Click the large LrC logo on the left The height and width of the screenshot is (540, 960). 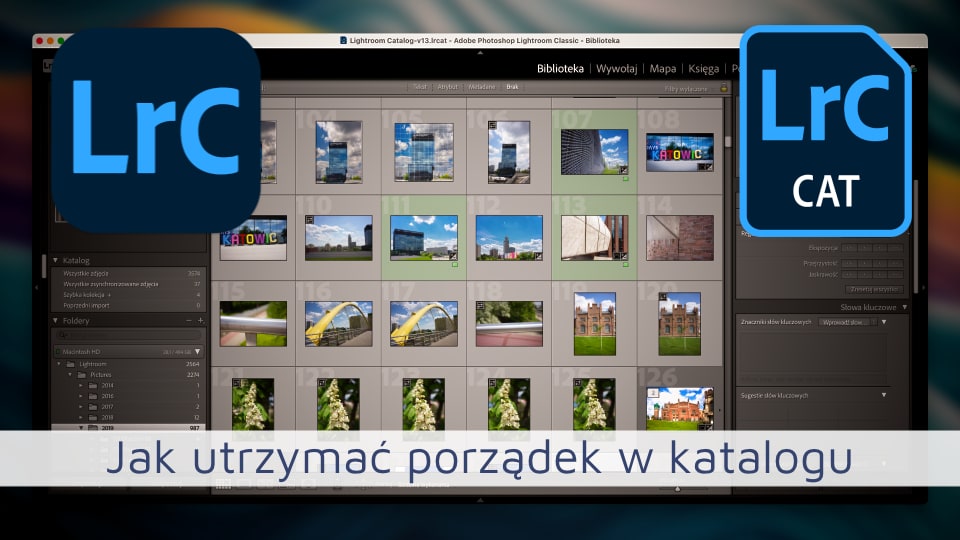click(x=155, y=129)
